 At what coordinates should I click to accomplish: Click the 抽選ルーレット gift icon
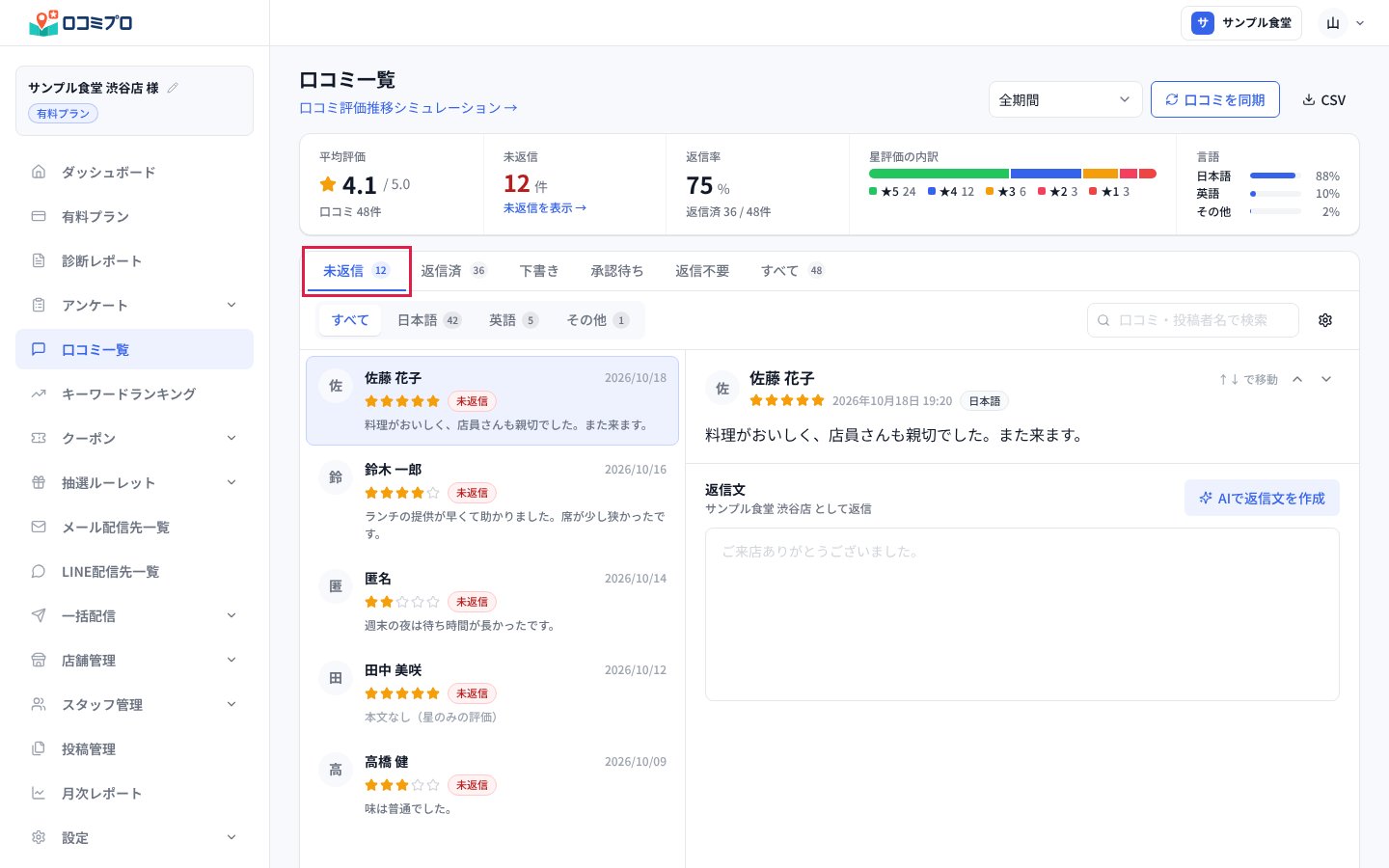(39, 482)
